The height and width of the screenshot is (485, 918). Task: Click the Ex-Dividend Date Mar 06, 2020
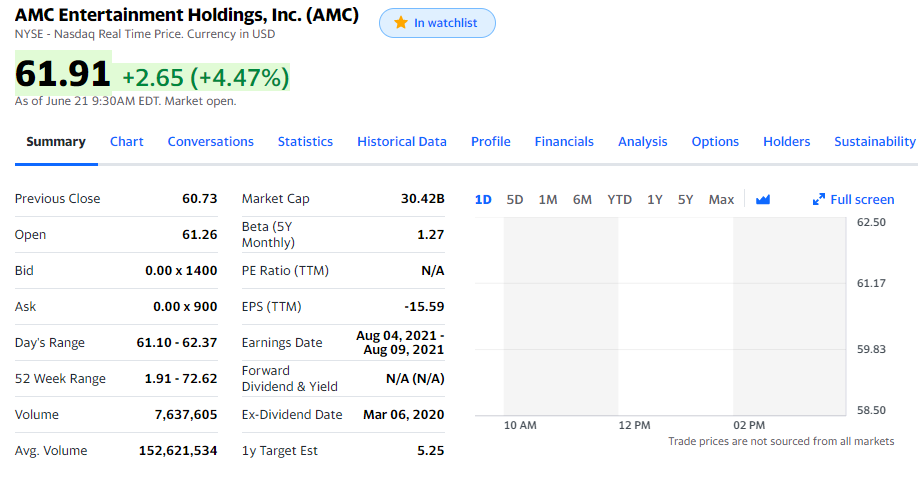click(x=403, y=415)
